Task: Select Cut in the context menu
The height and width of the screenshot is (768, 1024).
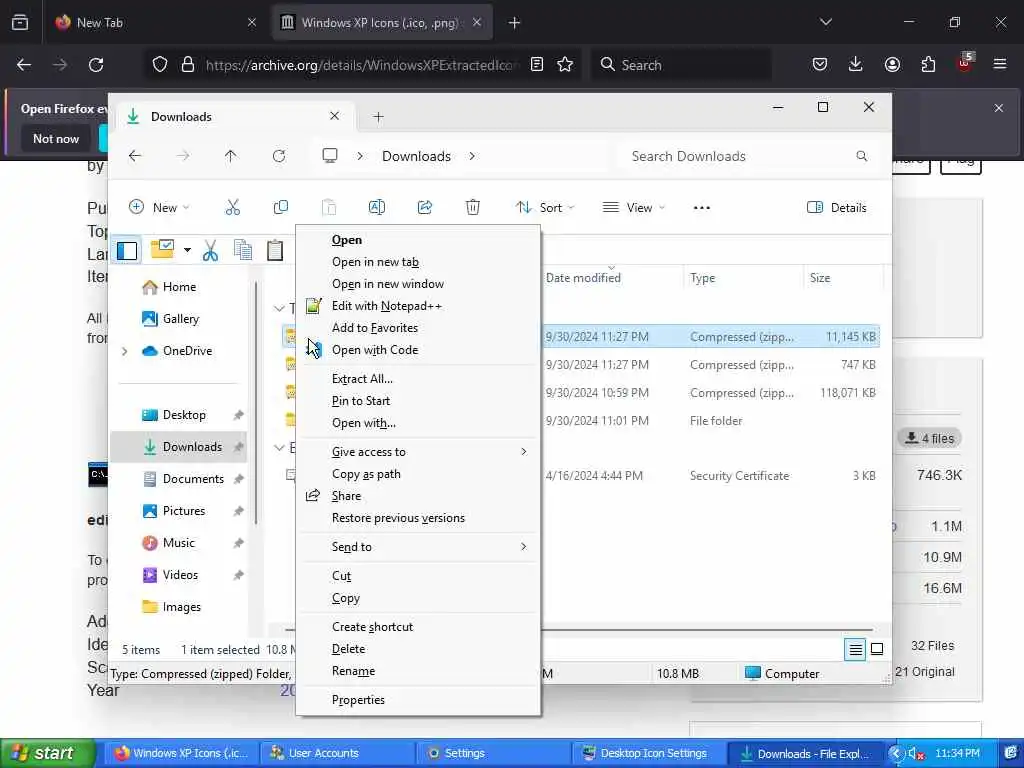Action: (x=418, y=576)
